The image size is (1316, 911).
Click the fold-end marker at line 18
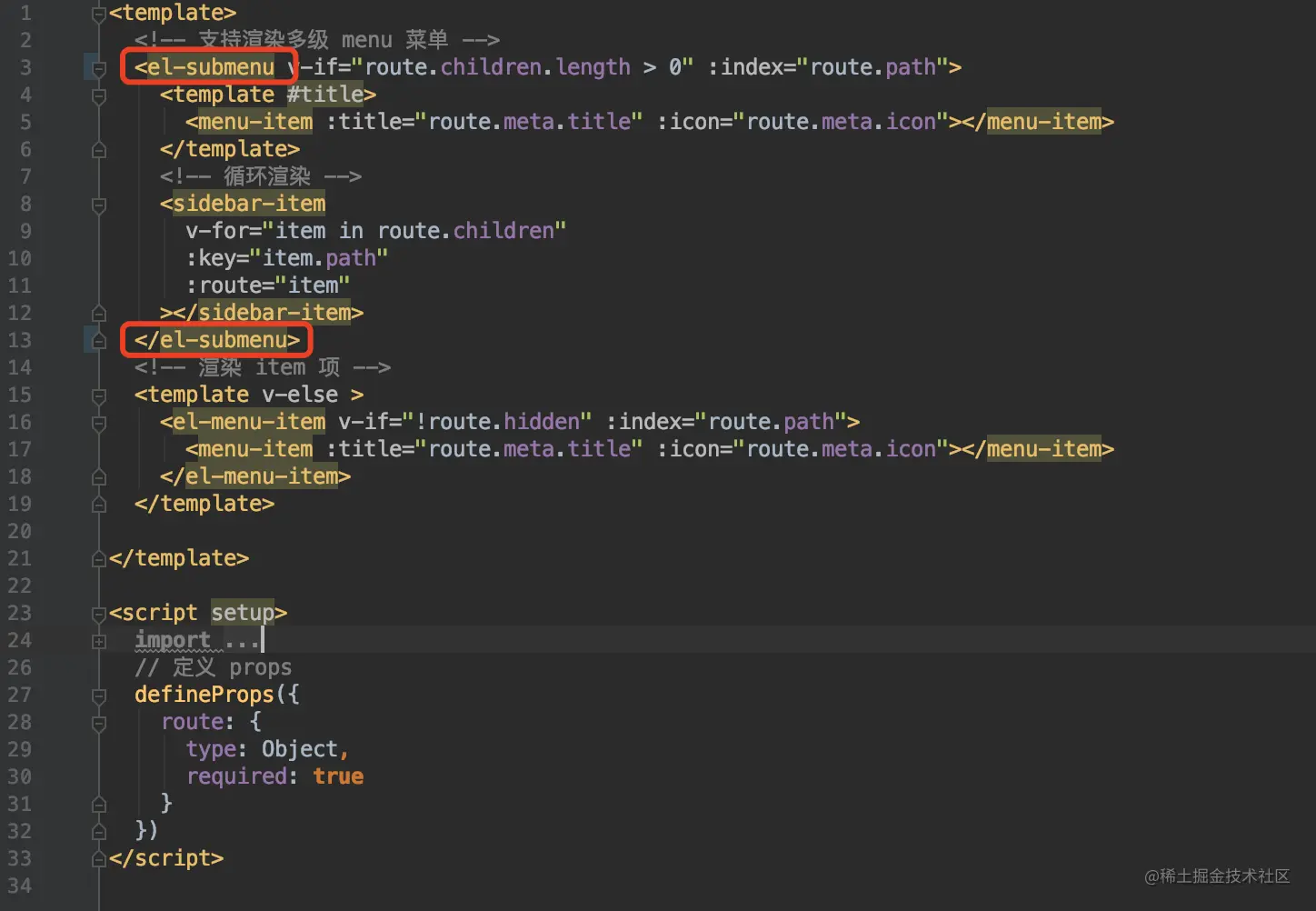pos(99,477)
